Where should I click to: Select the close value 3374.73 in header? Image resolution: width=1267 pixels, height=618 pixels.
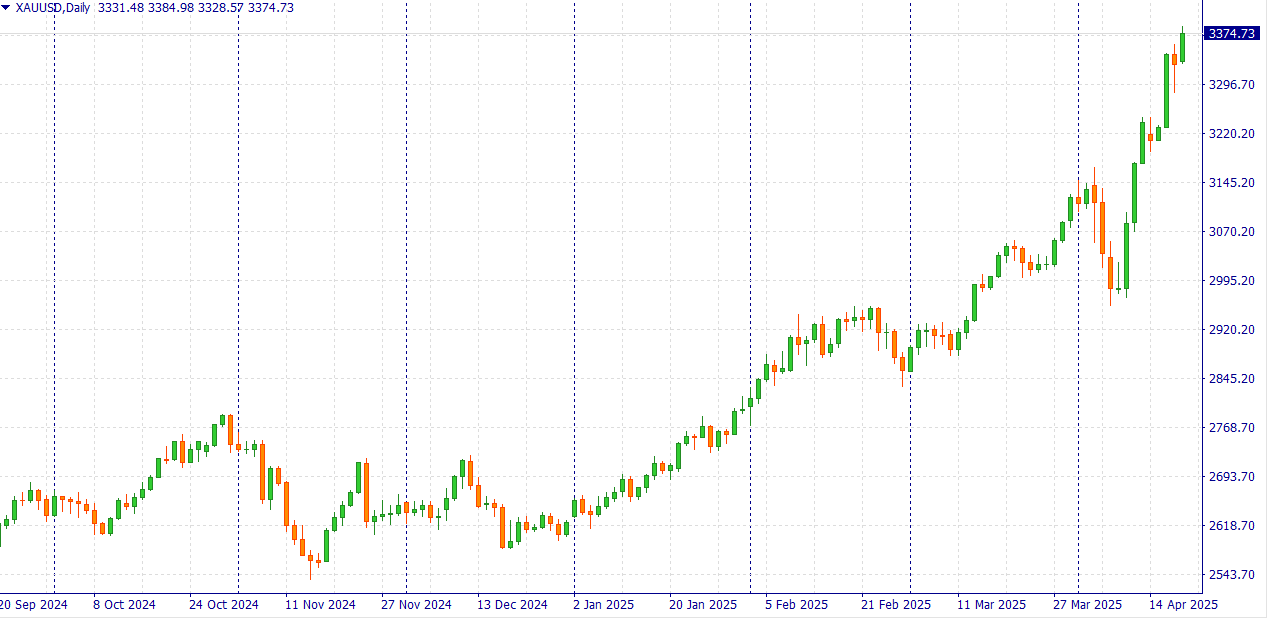(271, 8)
